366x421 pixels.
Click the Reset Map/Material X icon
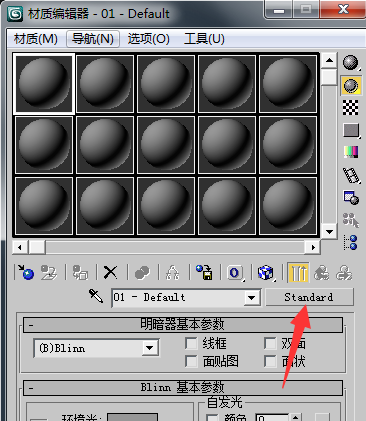coord(110,272)
